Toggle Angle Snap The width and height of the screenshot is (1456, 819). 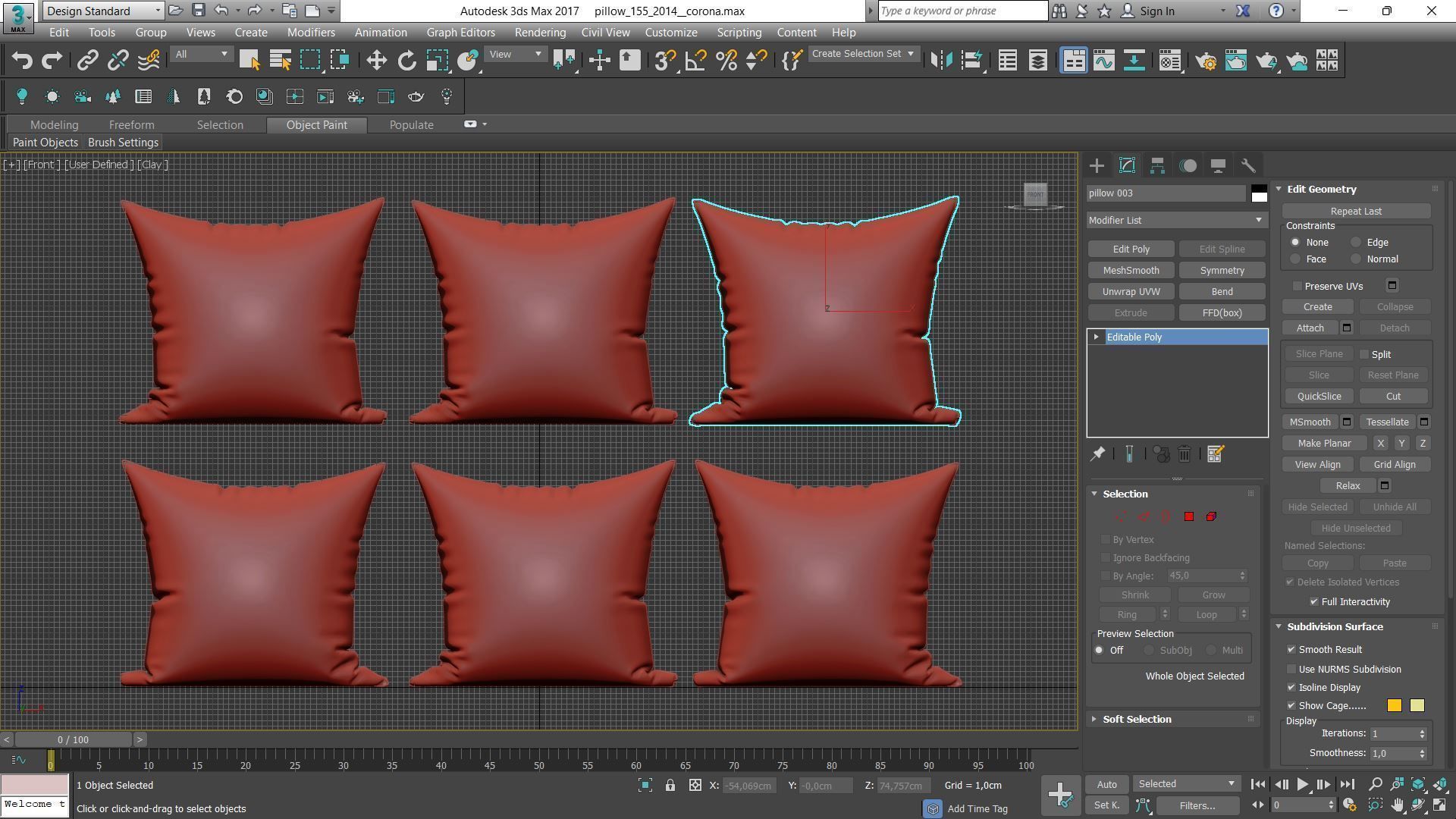tap(695, 61)
